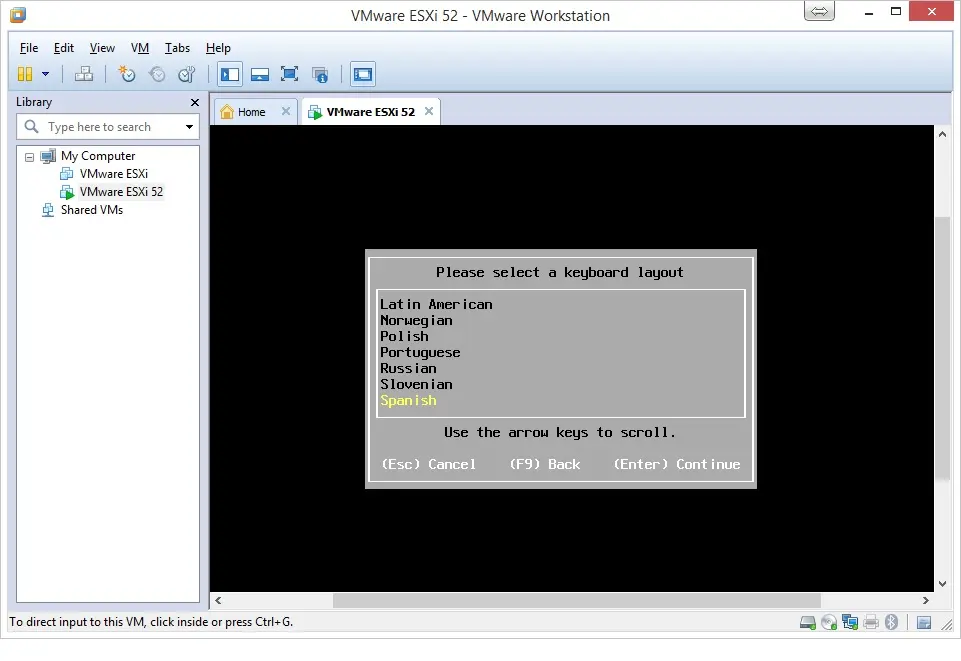The width and height of the screenshot is (961, 661).
Task: Click the message log status bar icon
Action: pyautogui.click(x=924, y=623)
